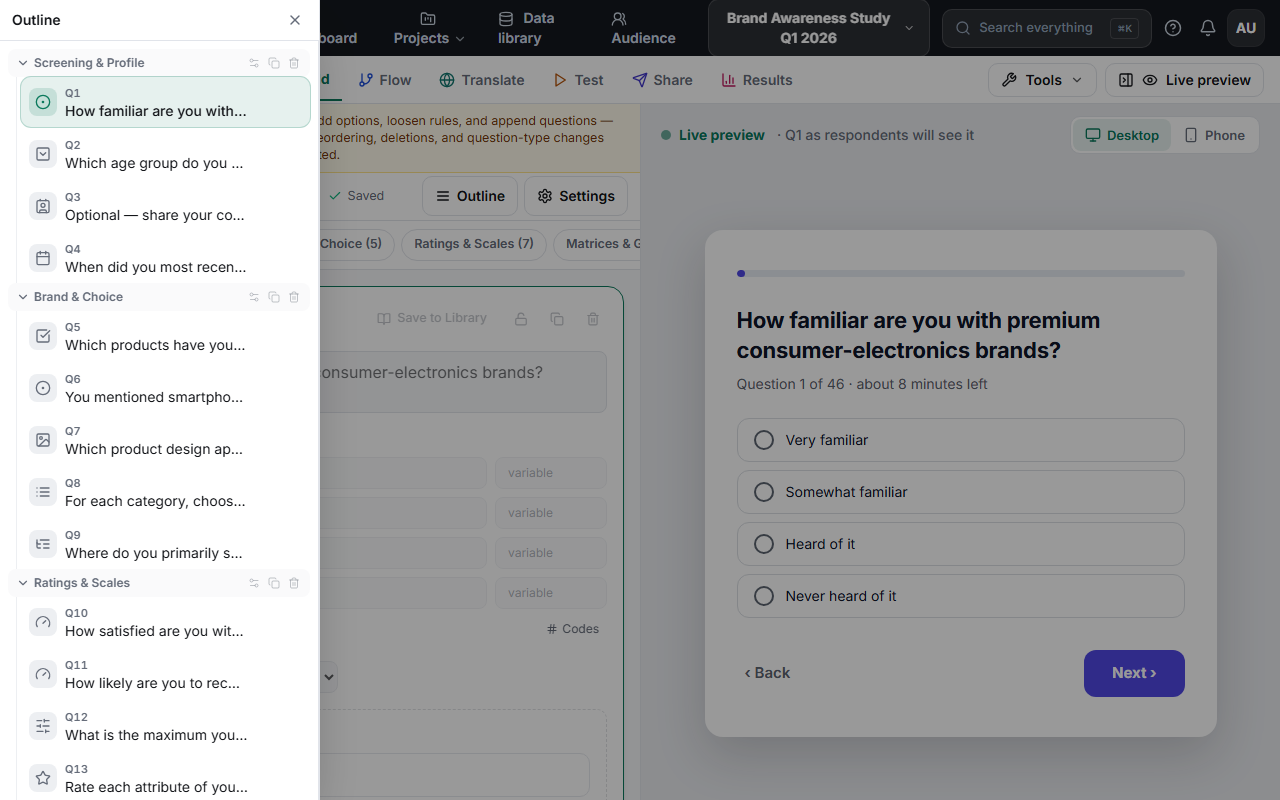Click the Search everything field
This screenshot has height=800, width=1280.
tap(1046, 28)
